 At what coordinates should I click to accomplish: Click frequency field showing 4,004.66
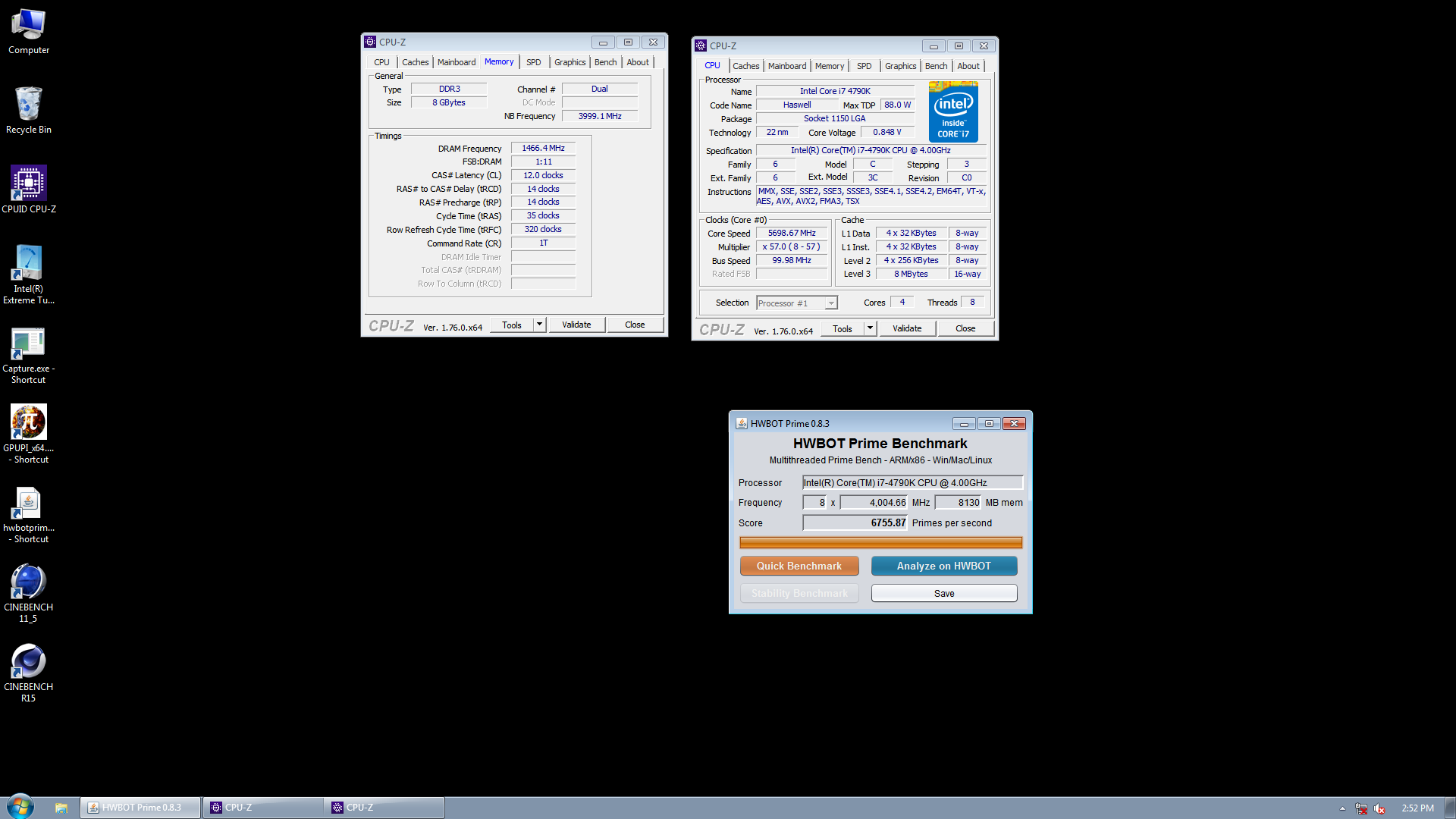click(874, 502)
